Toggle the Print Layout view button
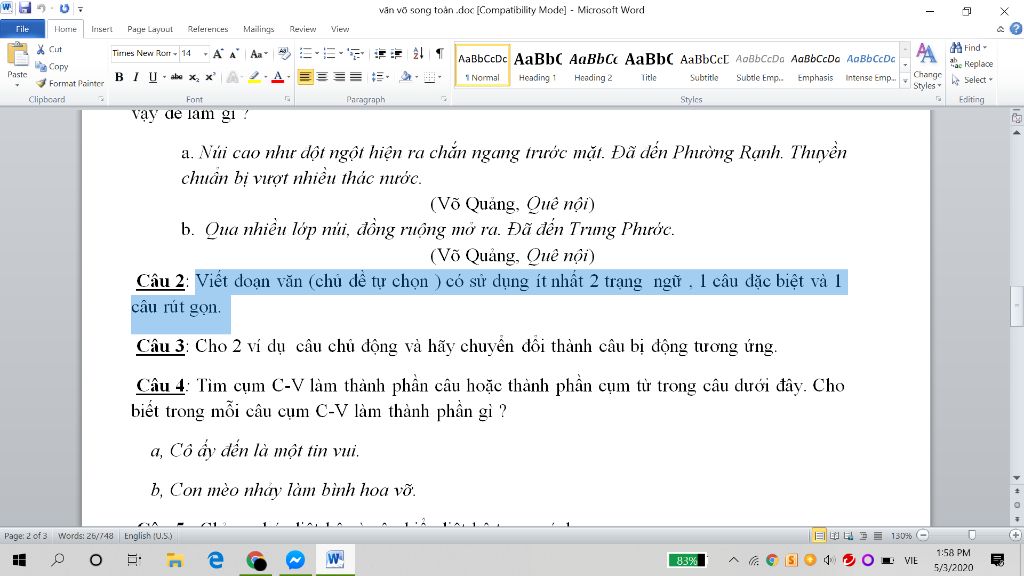Image resolution: width=1024 pixels, height=576 pixels. pos(819,536)
